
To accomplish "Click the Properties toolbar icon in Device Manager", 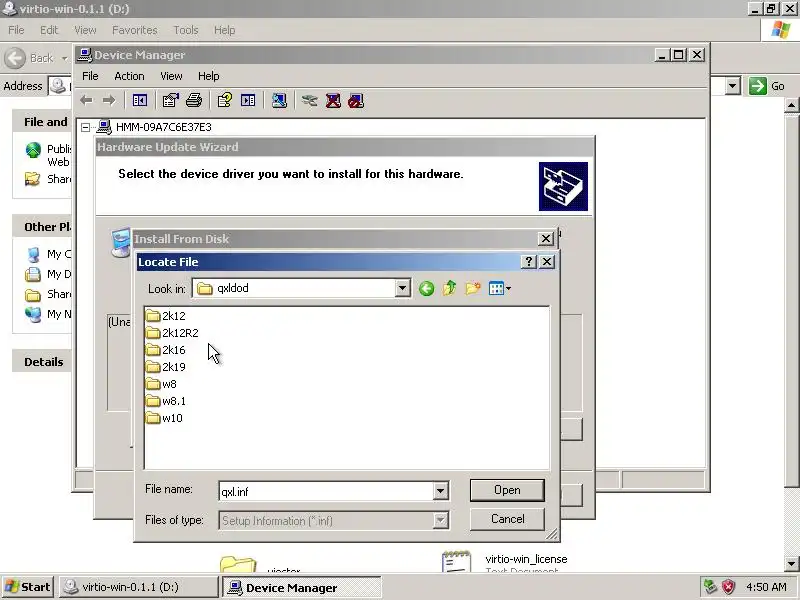I will (170, 101).
